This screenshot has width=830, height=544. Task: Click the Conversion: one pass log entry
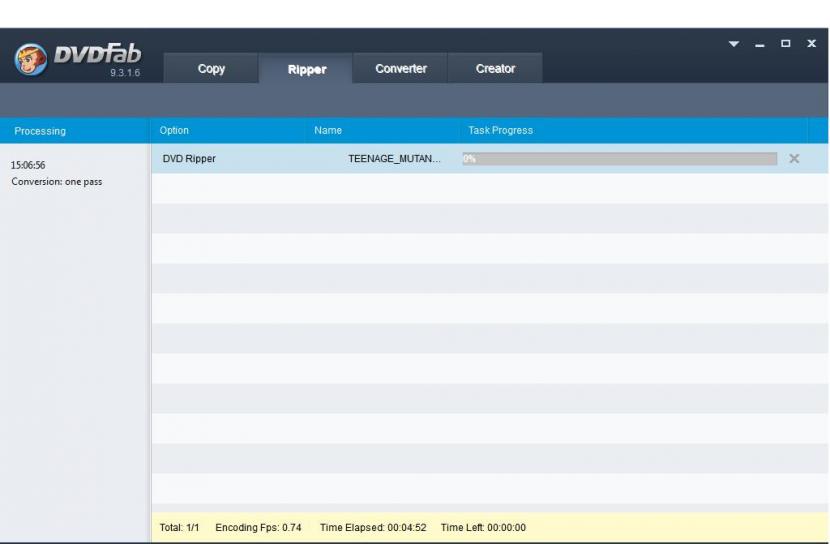click(x=57, y=182)
